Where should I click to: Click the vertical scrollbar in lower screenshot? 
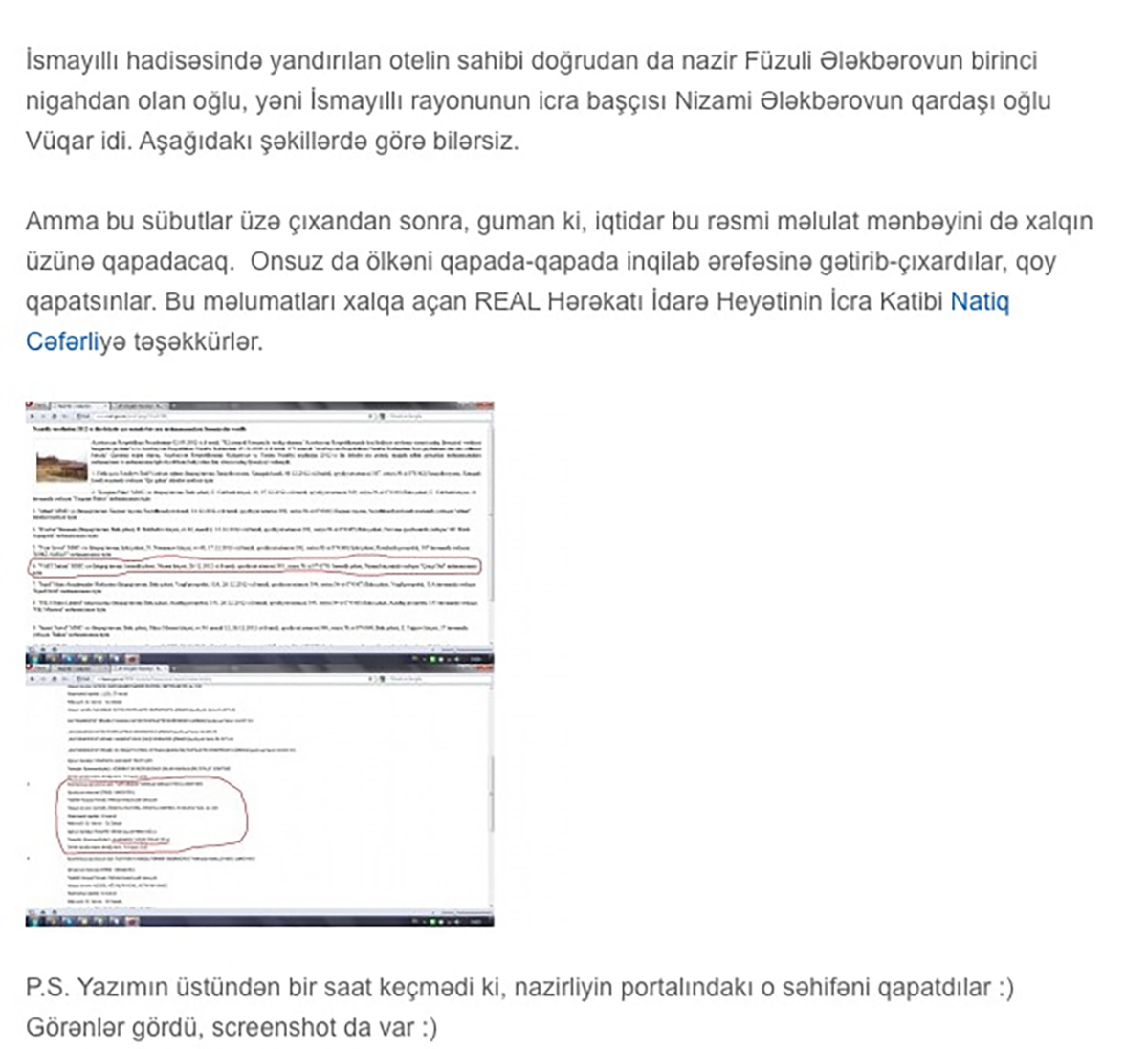click(491, 794)
